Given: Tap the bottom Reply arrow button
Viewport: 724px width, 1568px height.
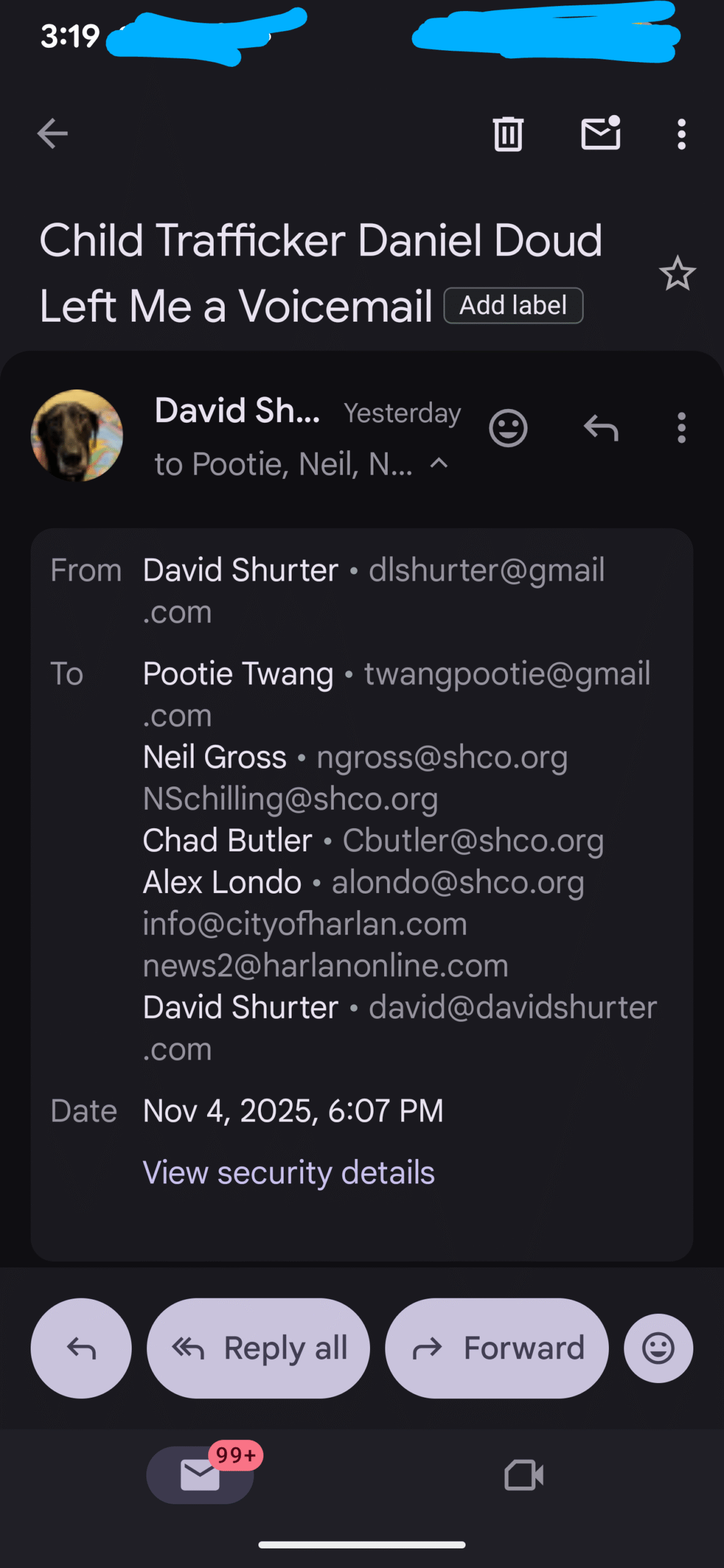Looking at the screenshot, I should pos(81,1348).
